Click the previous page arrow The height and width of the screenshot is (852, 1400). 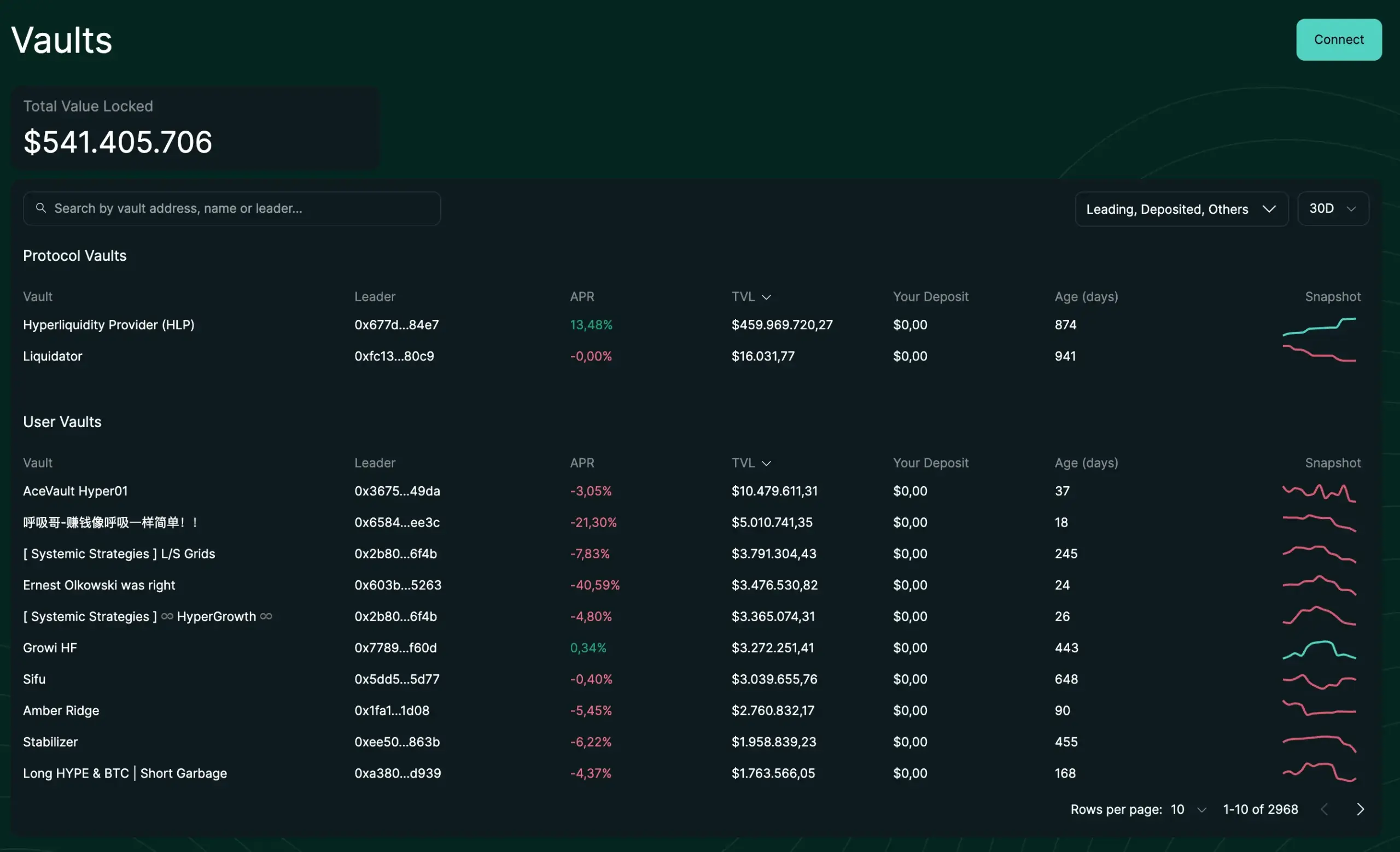pos(1324,809)
